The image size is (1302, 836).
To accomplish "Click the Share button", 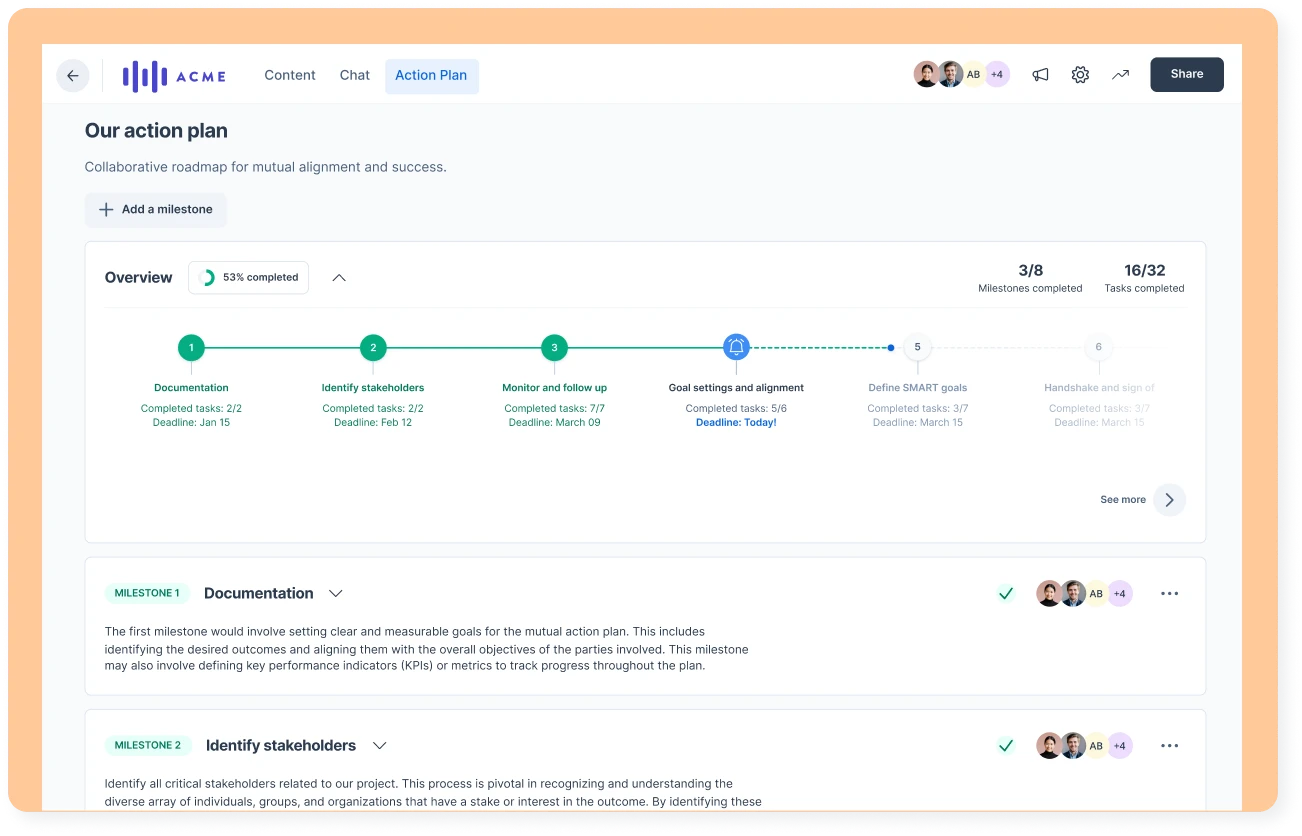I will coord(1186,74).
